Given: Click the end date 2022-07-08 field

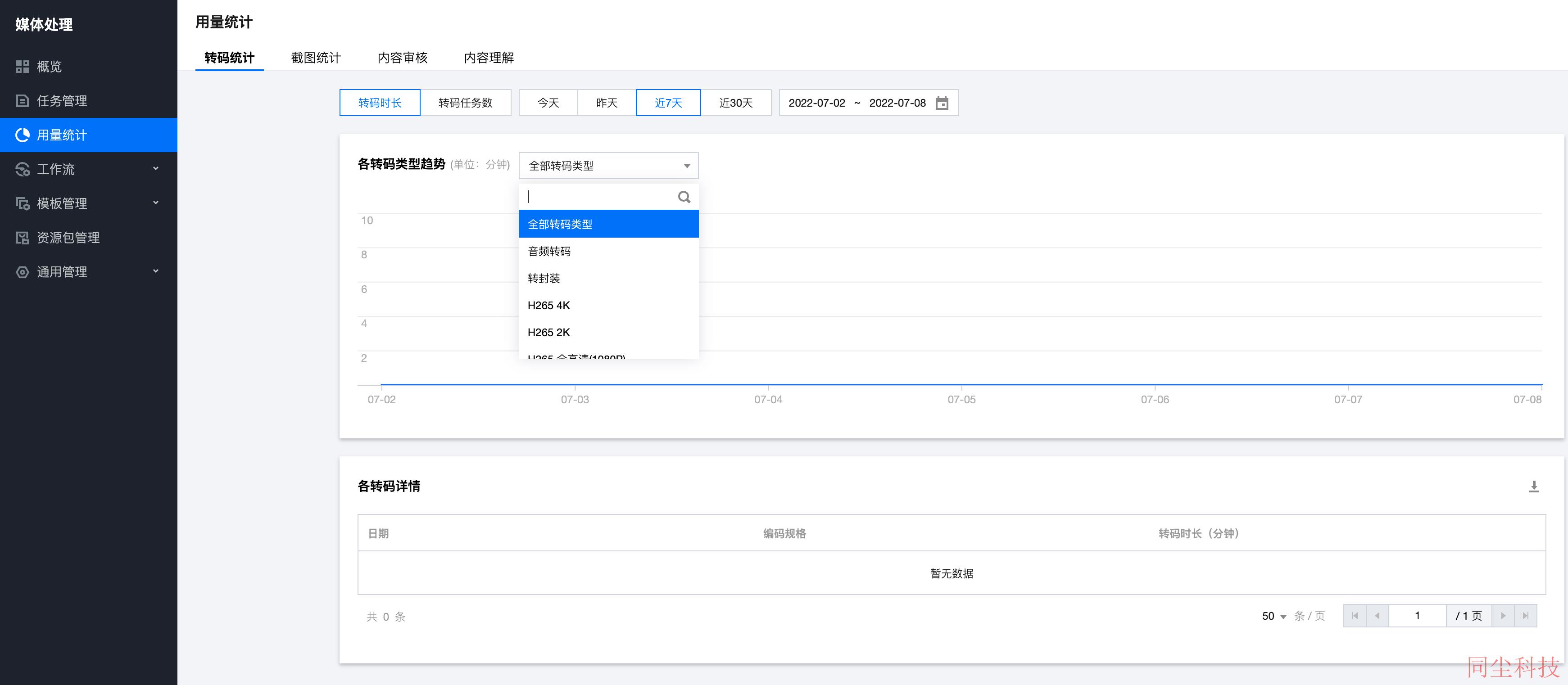Looking at the screenshot, I should [x=897, y=103].
